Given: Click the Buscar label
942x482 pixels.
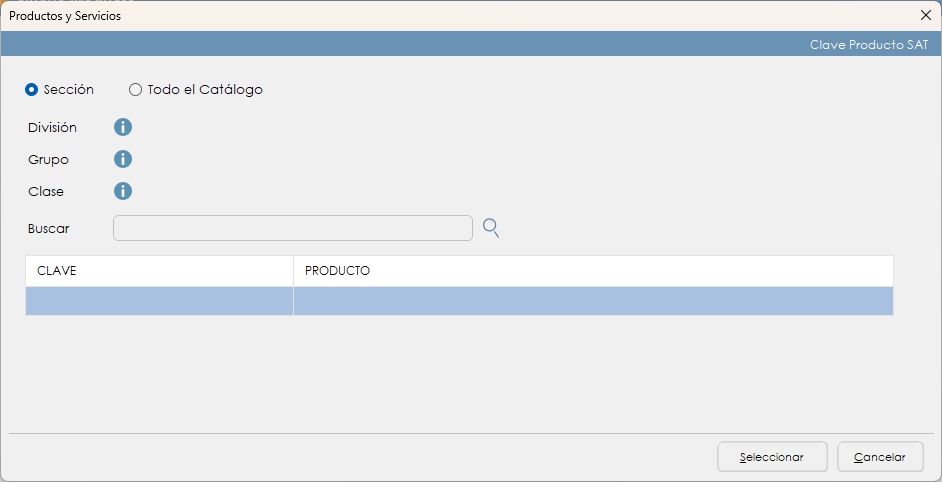Looking at the screenshot, I should click(x=49, y=228).
